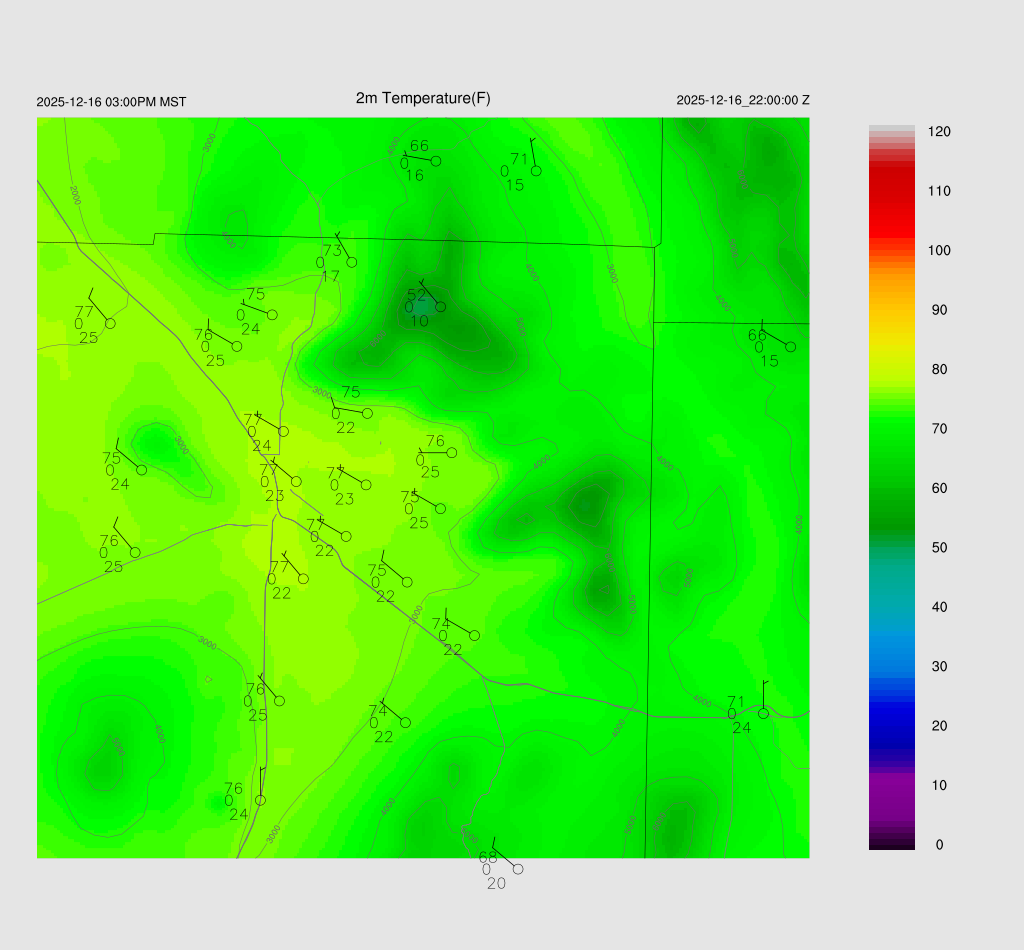Select the station marker labeled 73 and 17
This screenshot has height=950, width=1024.
[352, 263]
